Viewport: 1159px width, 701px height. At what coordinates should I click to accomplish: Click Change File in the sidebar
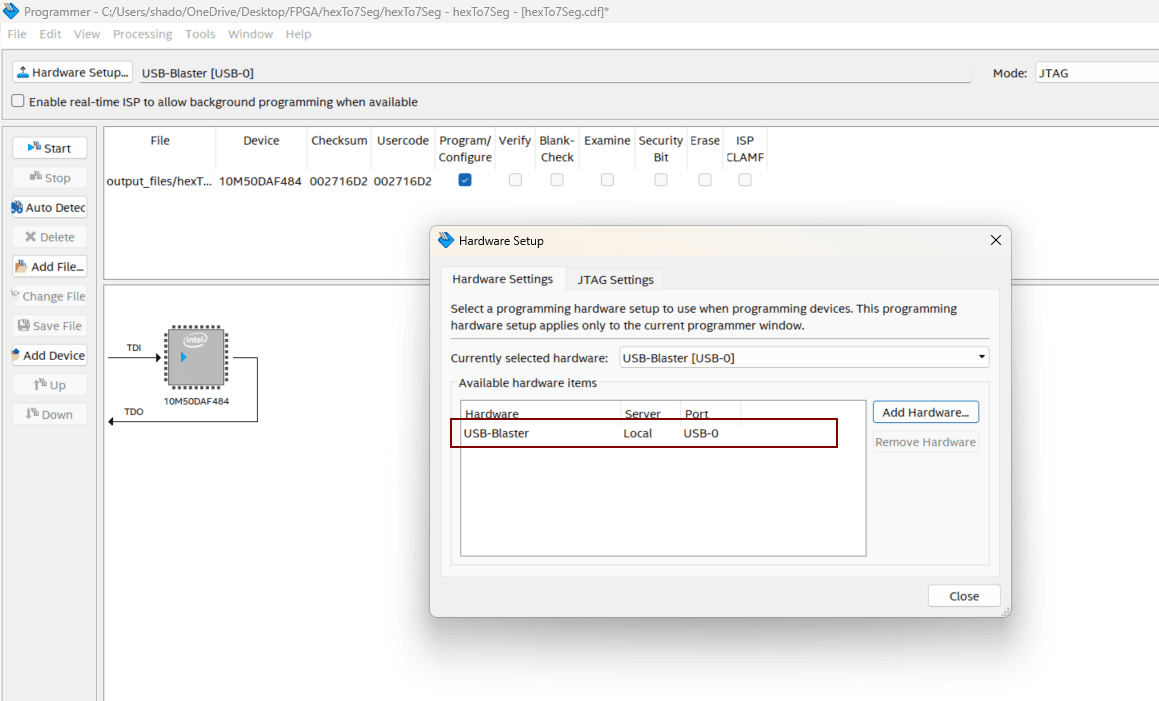tap(50, 296)
